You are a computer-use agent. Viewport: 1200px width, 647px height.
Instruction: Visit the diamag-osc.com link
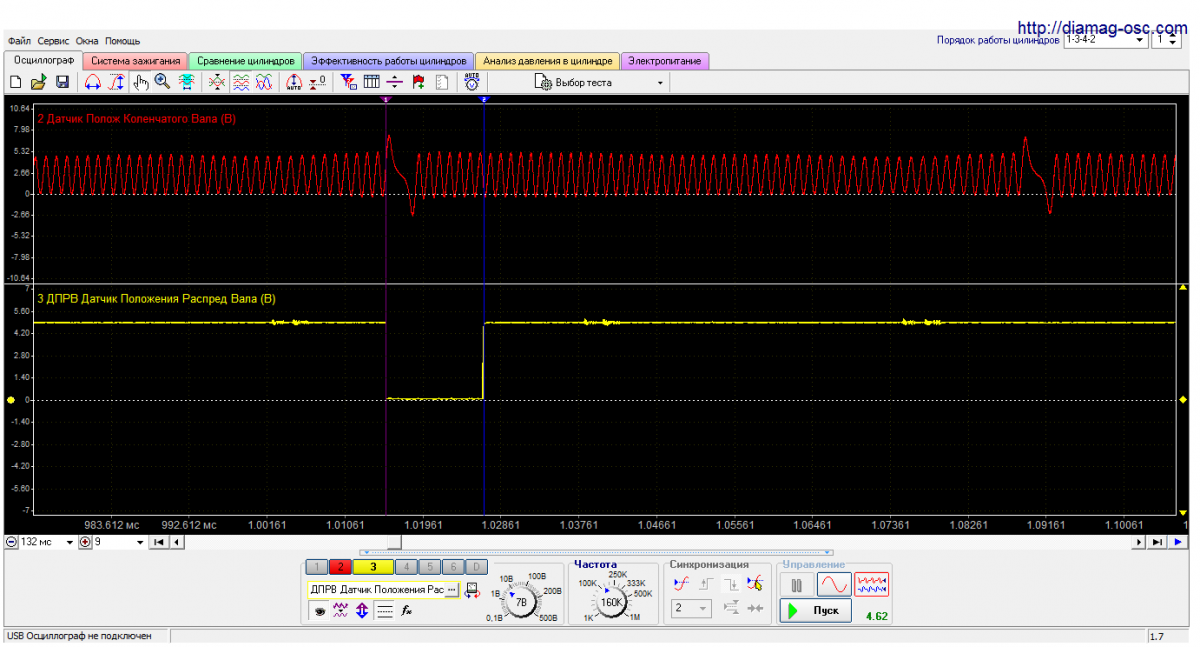coord(1103,27)
